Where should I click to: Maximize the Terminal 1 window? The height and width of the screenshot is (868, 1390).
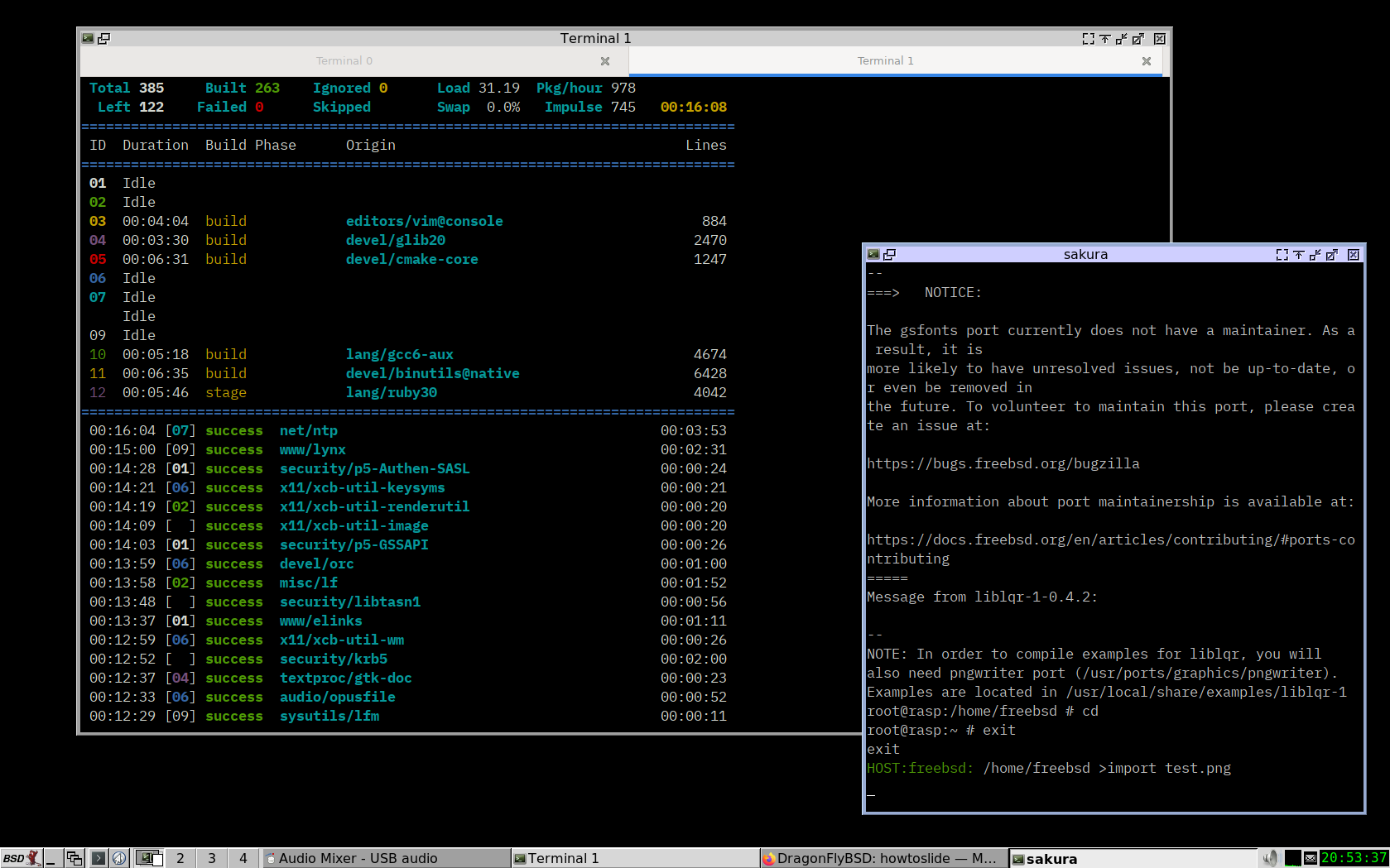click(x=1138, y=38)
